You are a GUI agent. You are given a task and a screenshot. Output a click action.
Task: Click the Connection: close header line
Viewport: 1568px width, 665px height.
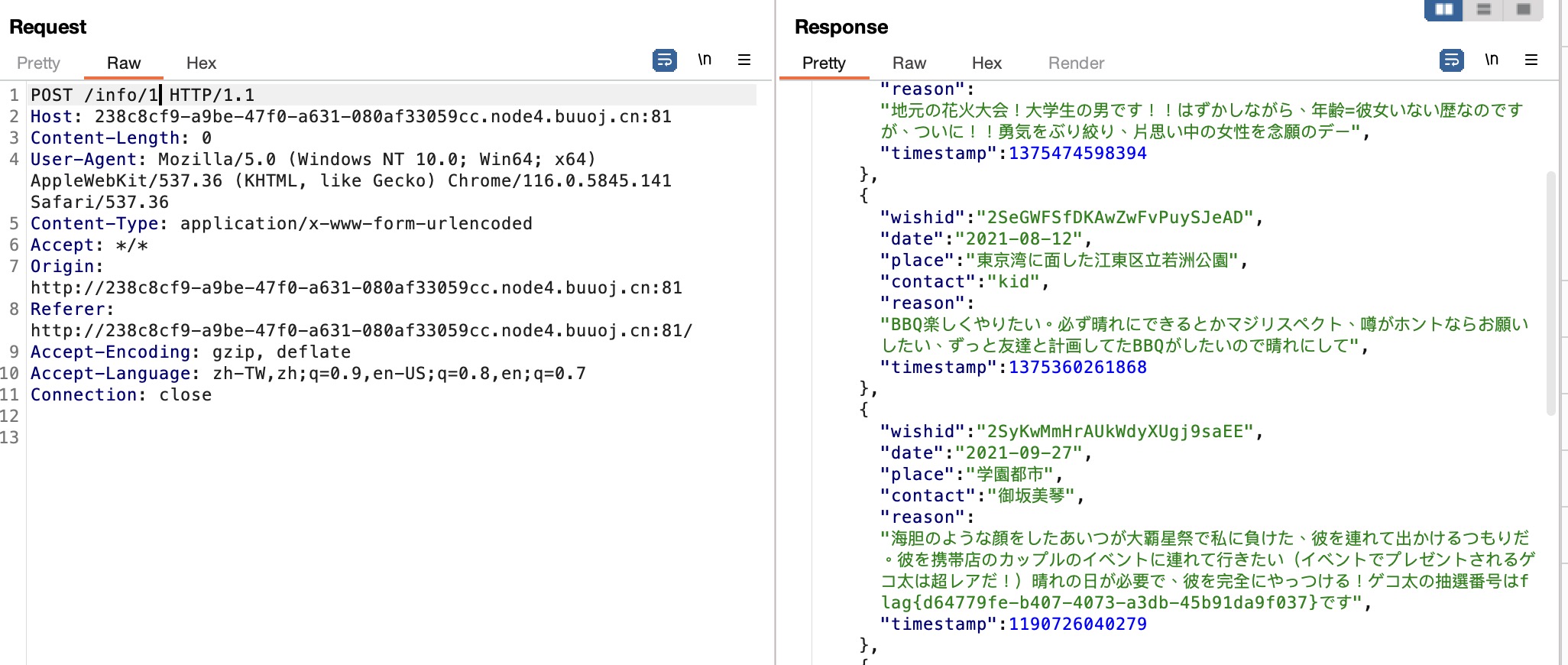pyautogui.click(x=121, y=394)
